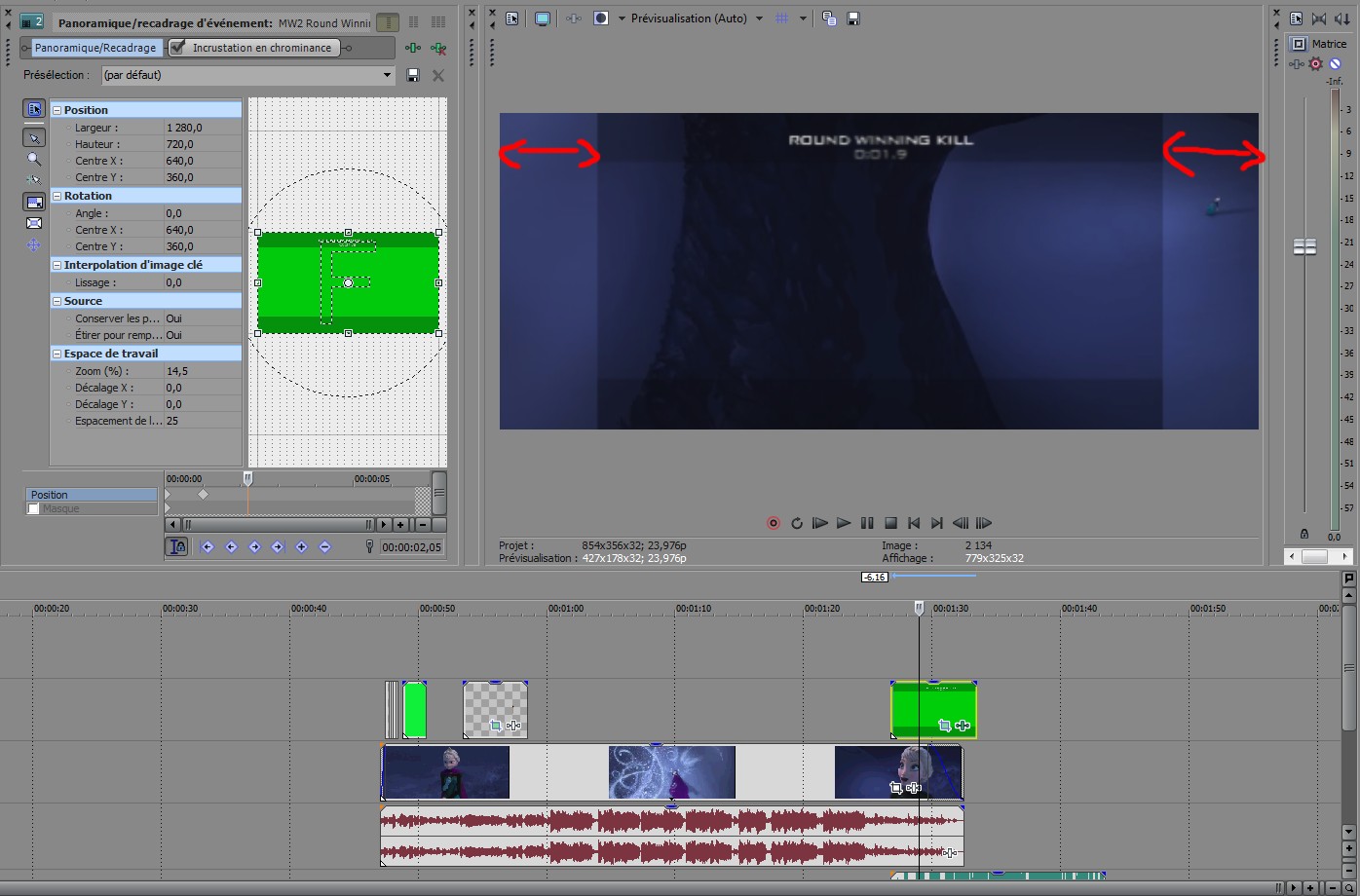Save snapshot to file icon
1360x896 pixels.
coord(853,19)
